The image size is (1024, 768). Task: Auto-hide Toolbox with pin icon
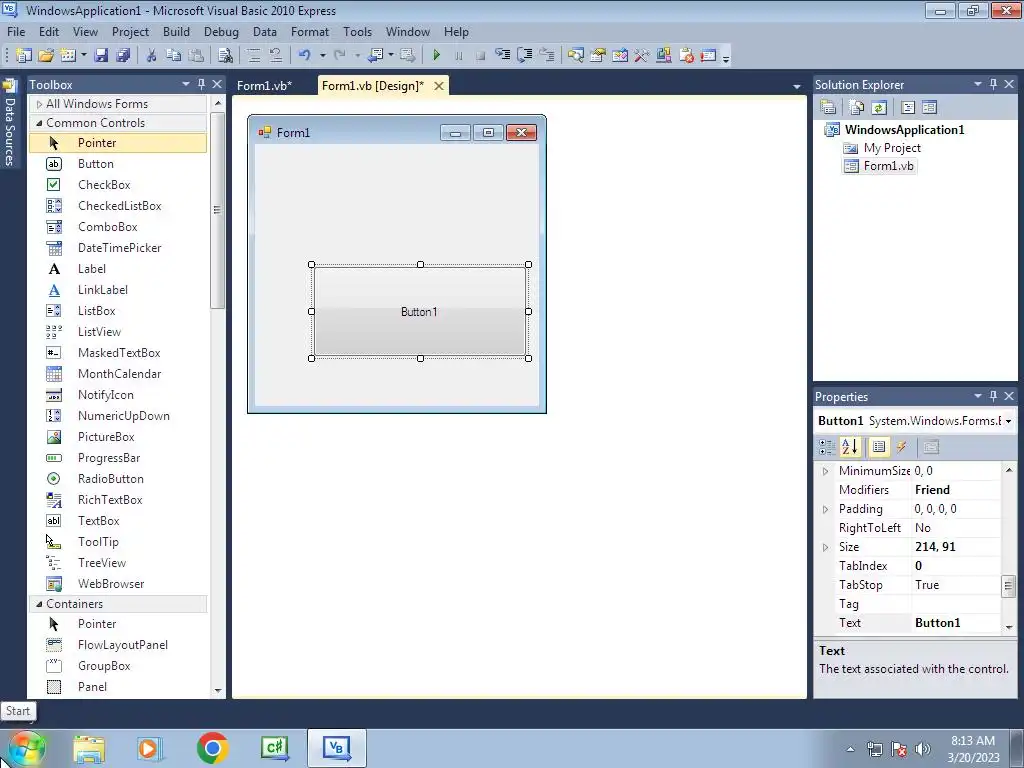[202, 84]
